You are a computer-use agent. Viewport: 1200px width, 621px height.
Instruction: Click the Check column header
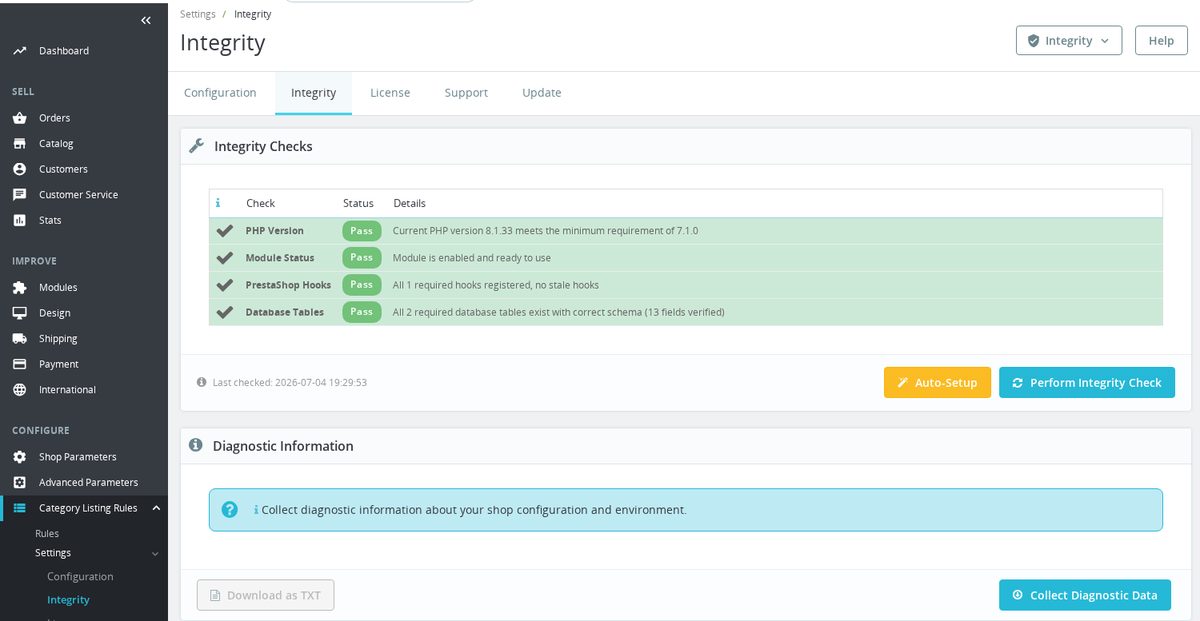tap(260, 202)
